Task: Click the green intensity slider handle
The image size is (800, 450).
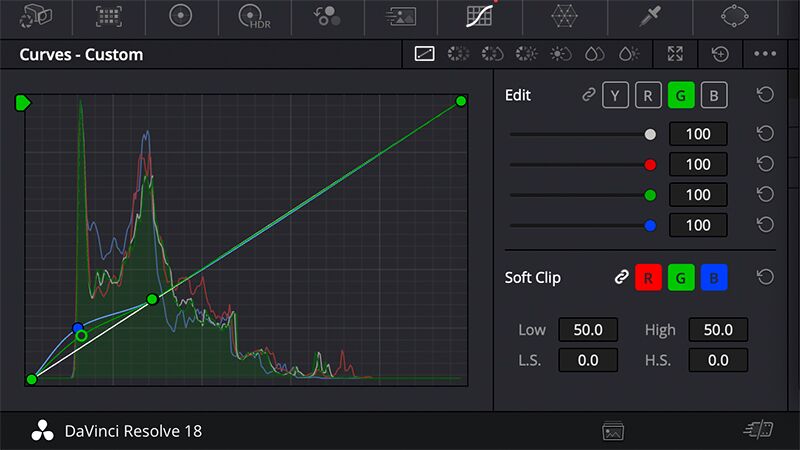Action: tap(651, 195)
